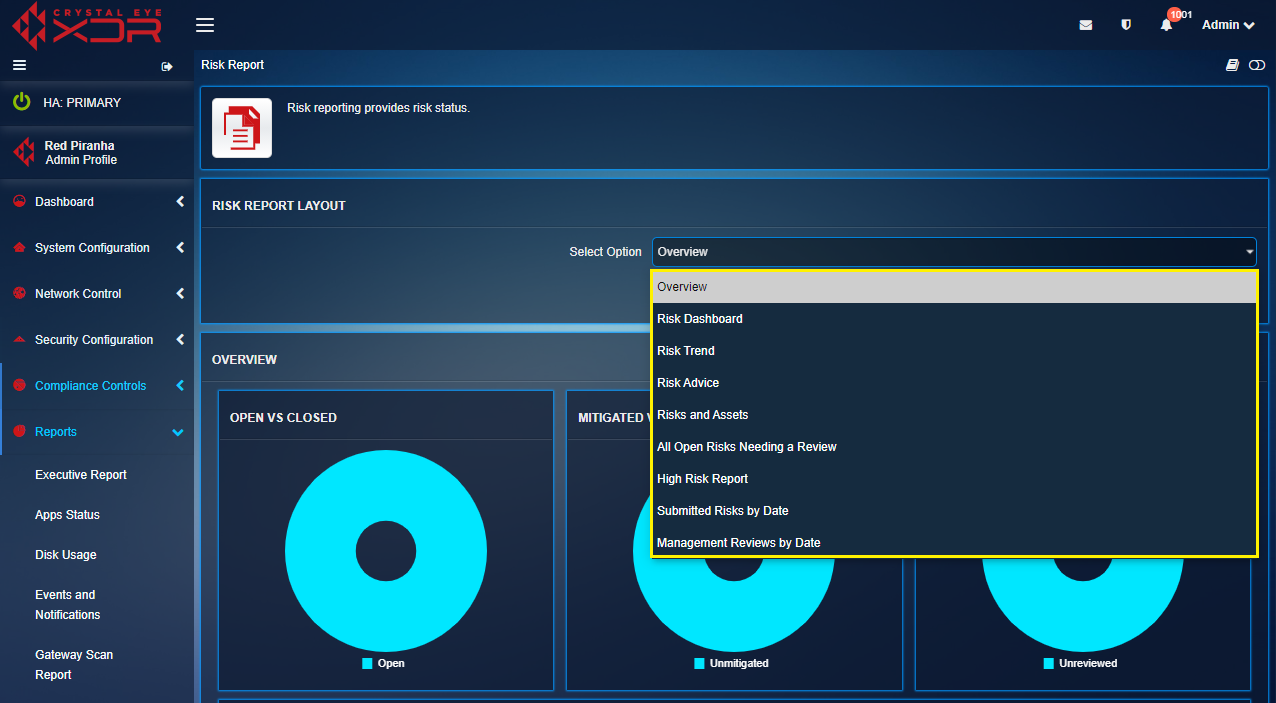Screen dimensions: 1276x703
Task: Click the OPEN VS CLOSED chart title
Action: (283, 418)
